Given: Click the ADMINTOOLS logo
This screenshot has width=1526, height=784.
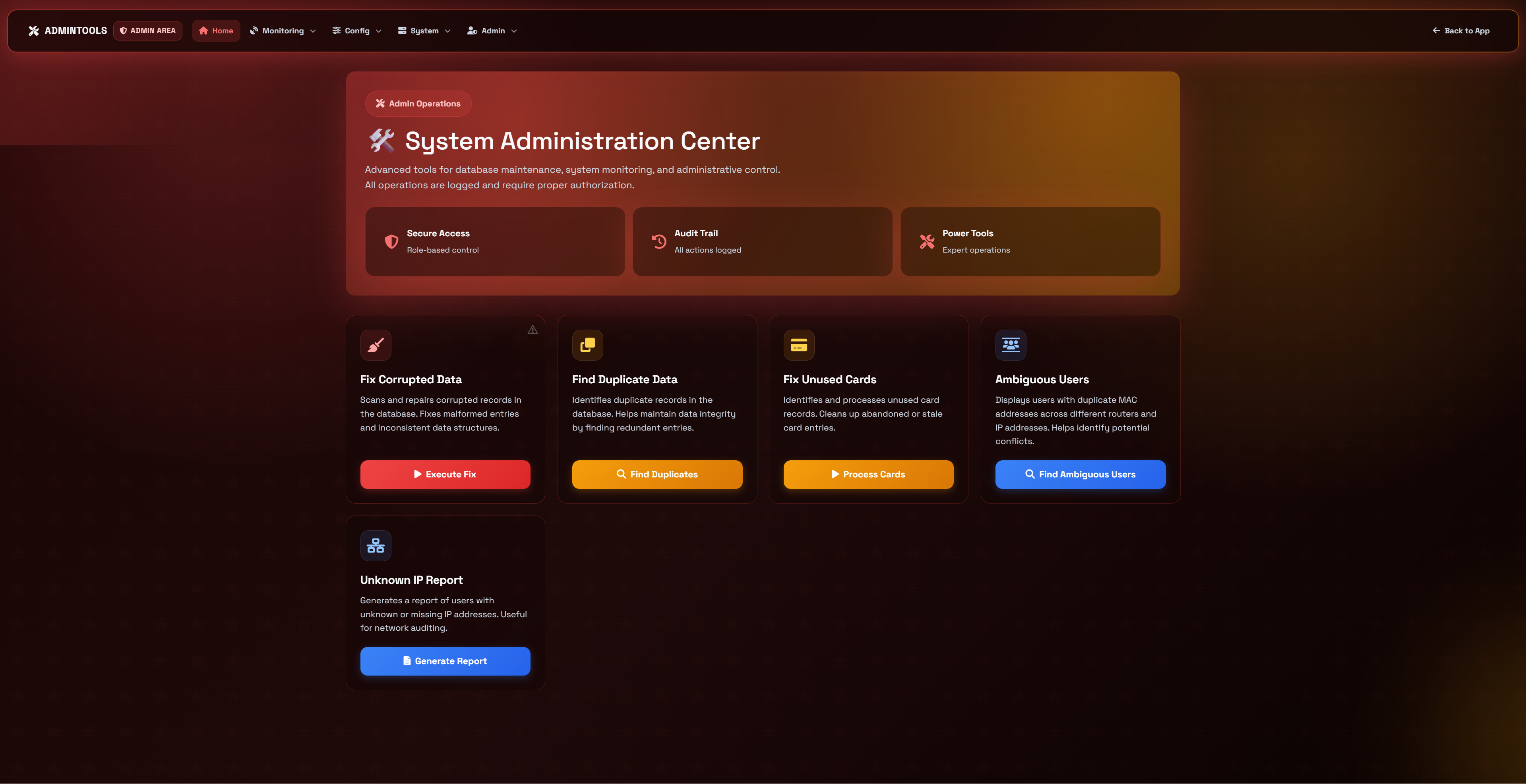Looking at the screenshot, I should pyautogui.click(x=67, y=30).
